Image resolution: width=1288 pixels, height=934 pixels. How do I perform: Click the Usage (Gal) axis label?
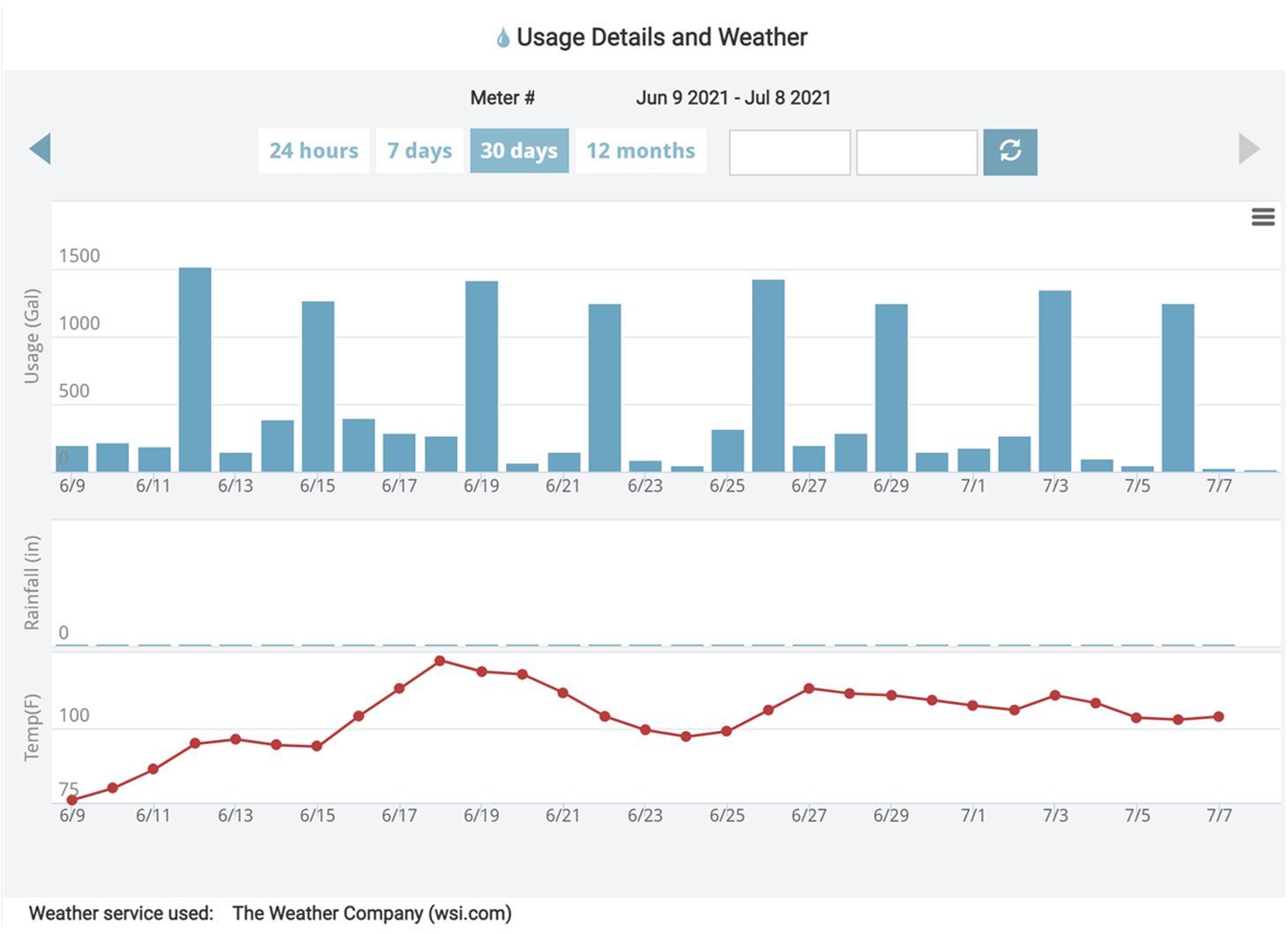coord(32,333)
